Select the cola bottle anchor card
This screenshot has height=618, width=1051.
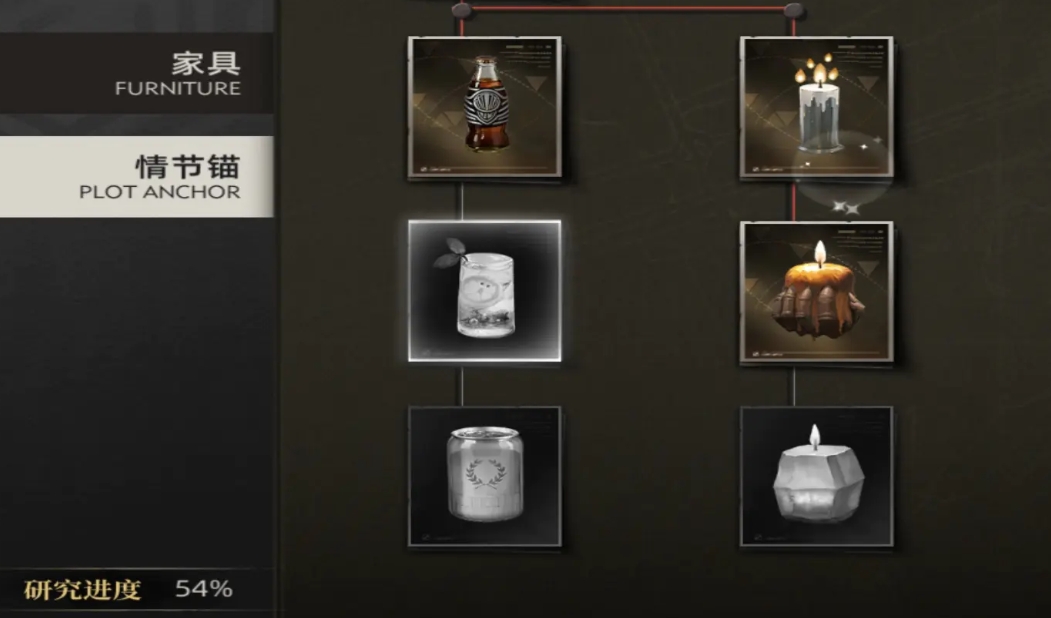pyautogui.click(x=485, y=107)
